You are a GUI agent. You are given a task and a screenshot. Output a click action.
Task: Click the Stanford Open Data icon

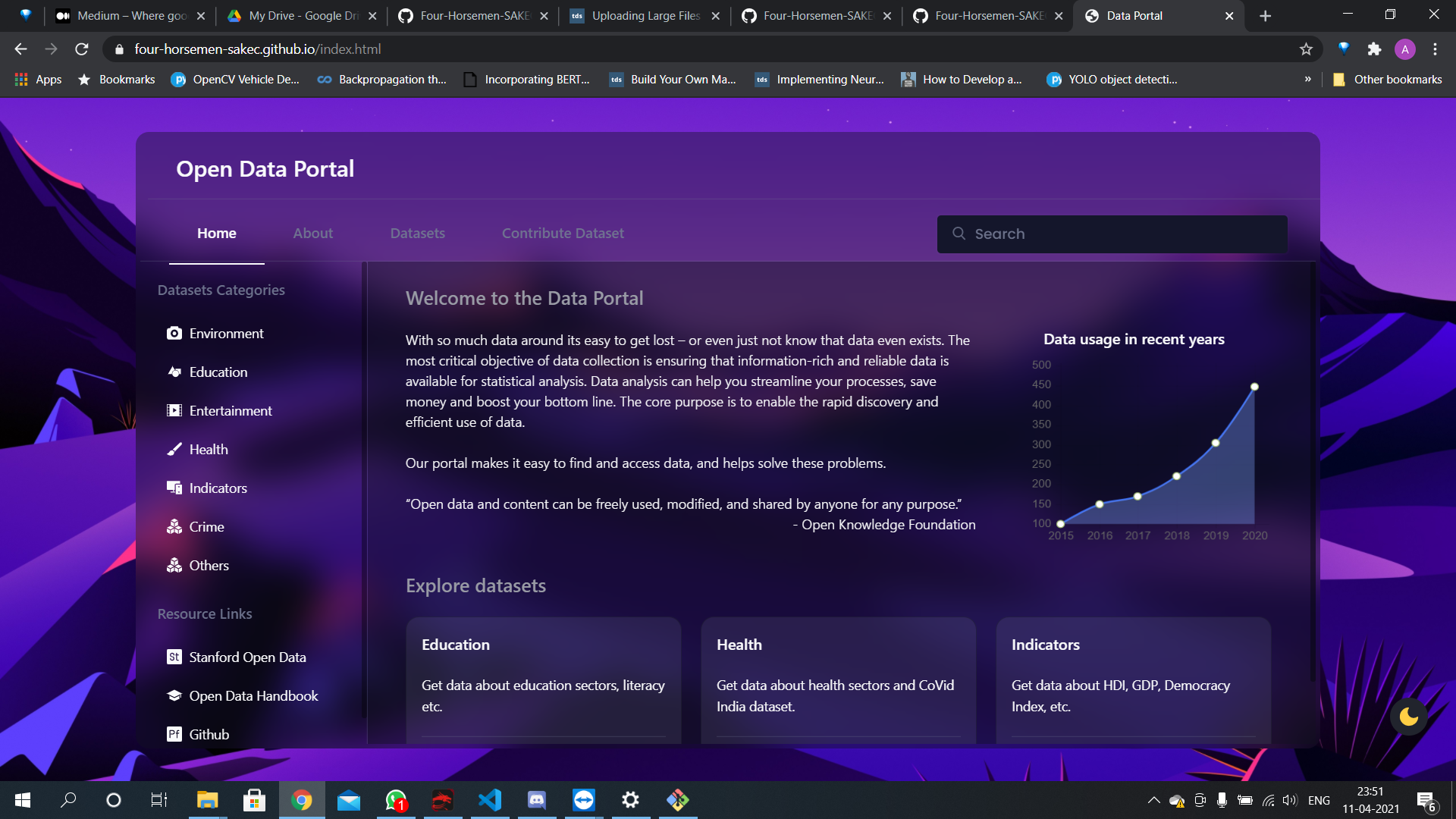click(174, 657)
